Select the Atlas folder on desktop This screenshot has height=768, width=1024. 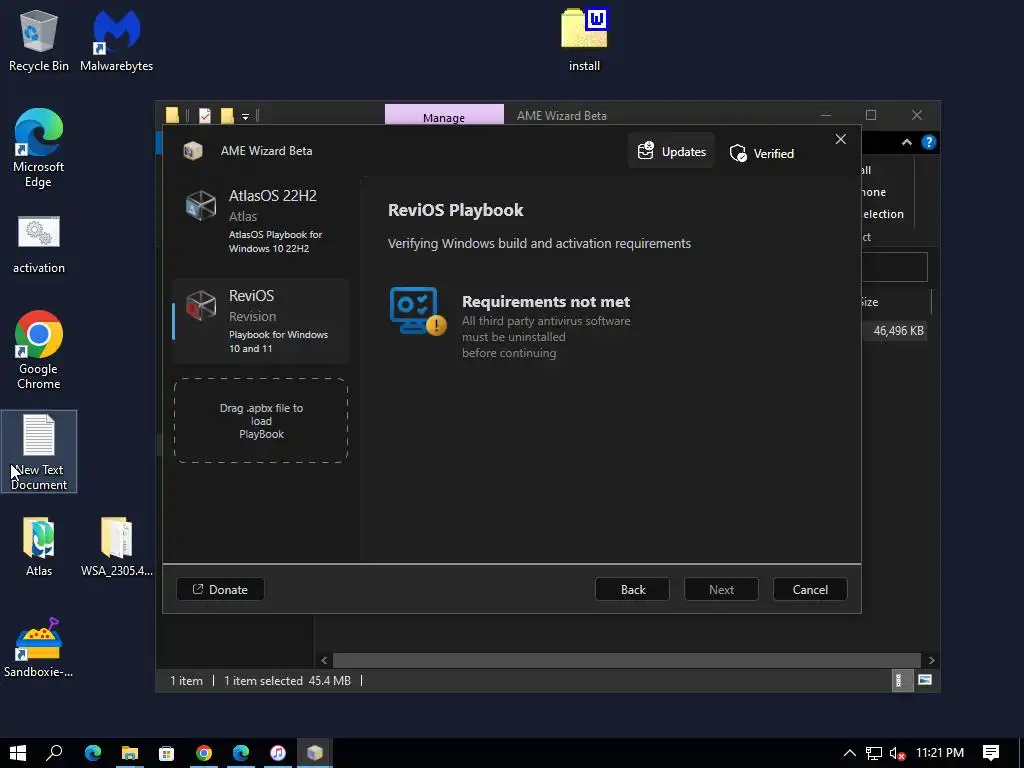click(39, 547)
